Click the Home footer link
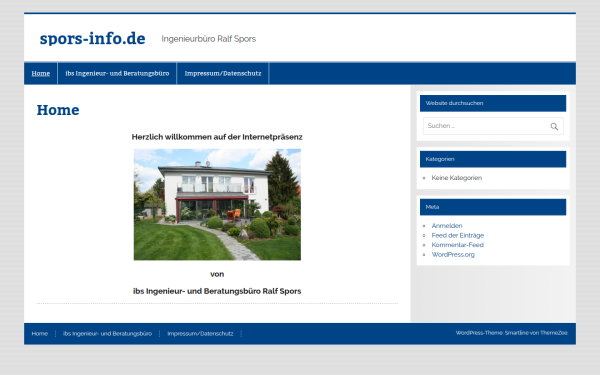Screen dimensions: 600x375 pos(39,334)
